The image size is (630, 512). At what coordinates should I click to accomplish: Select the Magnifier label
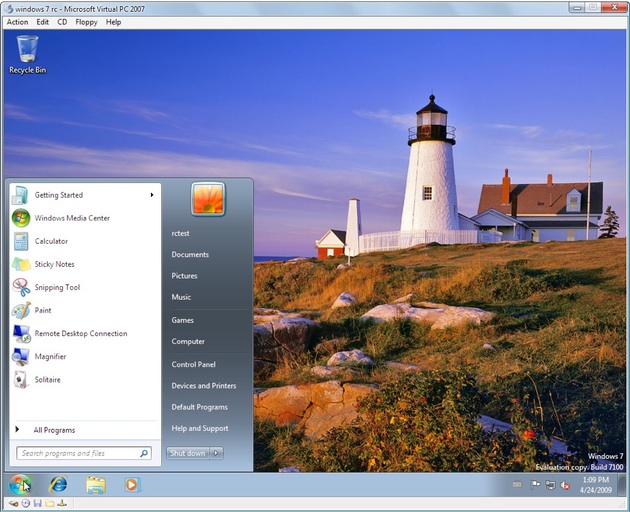[x=50, y=357]
